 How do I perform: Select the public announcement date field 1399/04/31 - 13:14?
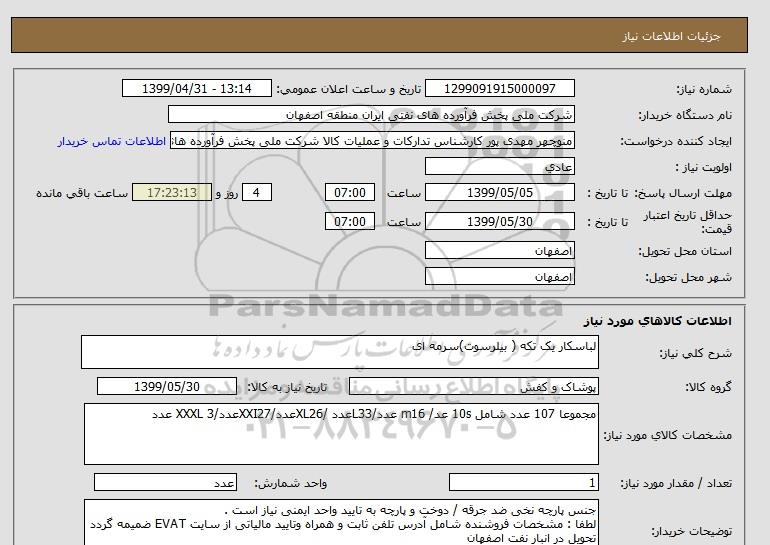coord(196,89)
